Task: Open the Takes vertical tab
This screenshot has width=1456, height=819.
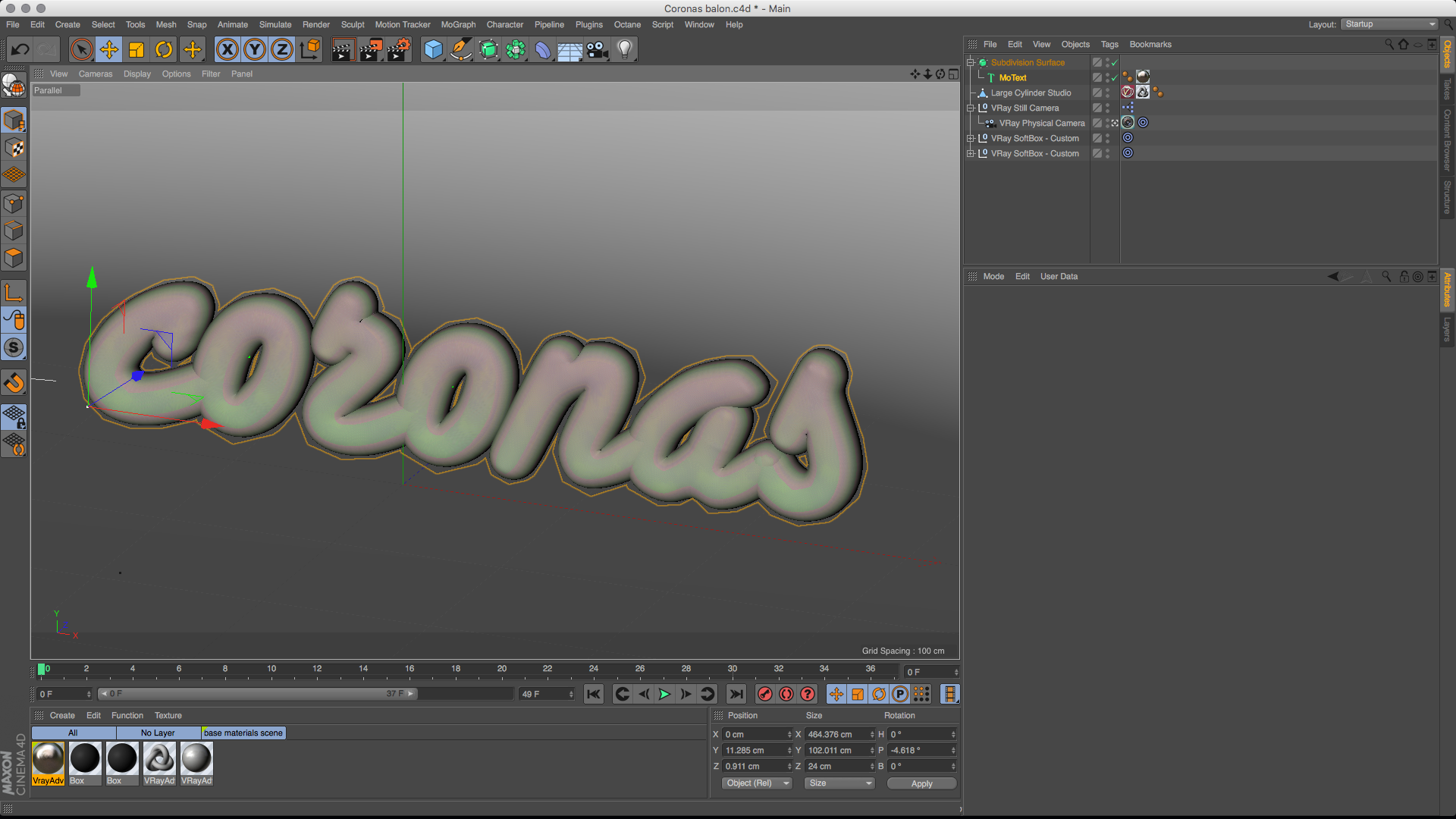Action: tap(1447, 89)
